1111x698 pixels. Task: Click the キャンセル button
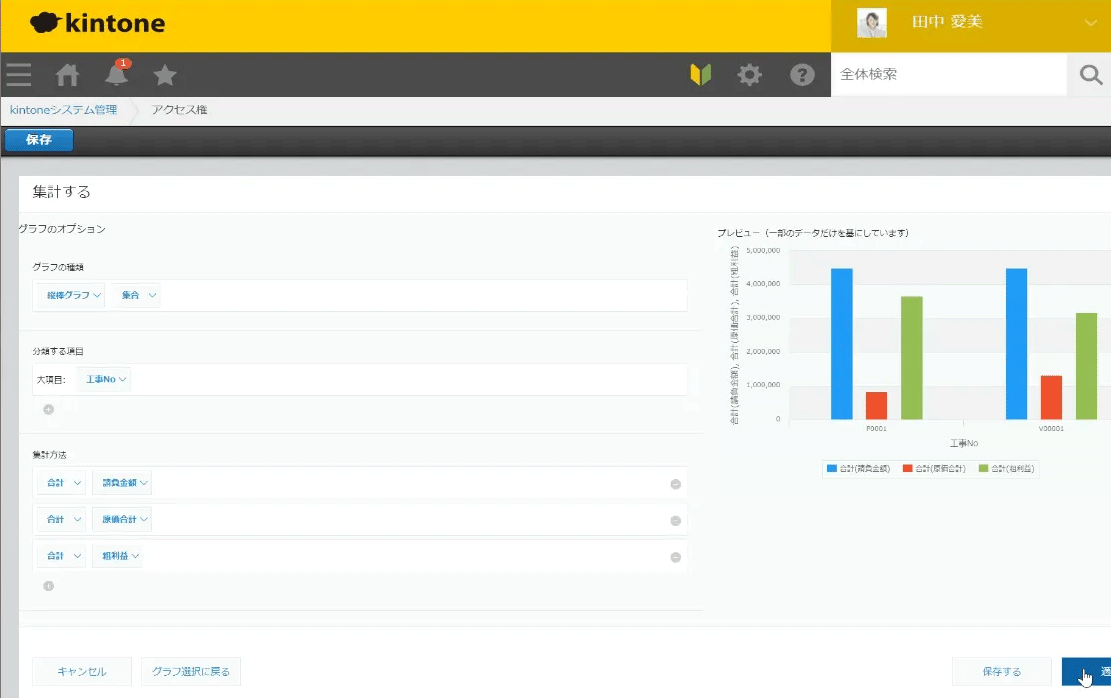[x=82, y=672]
